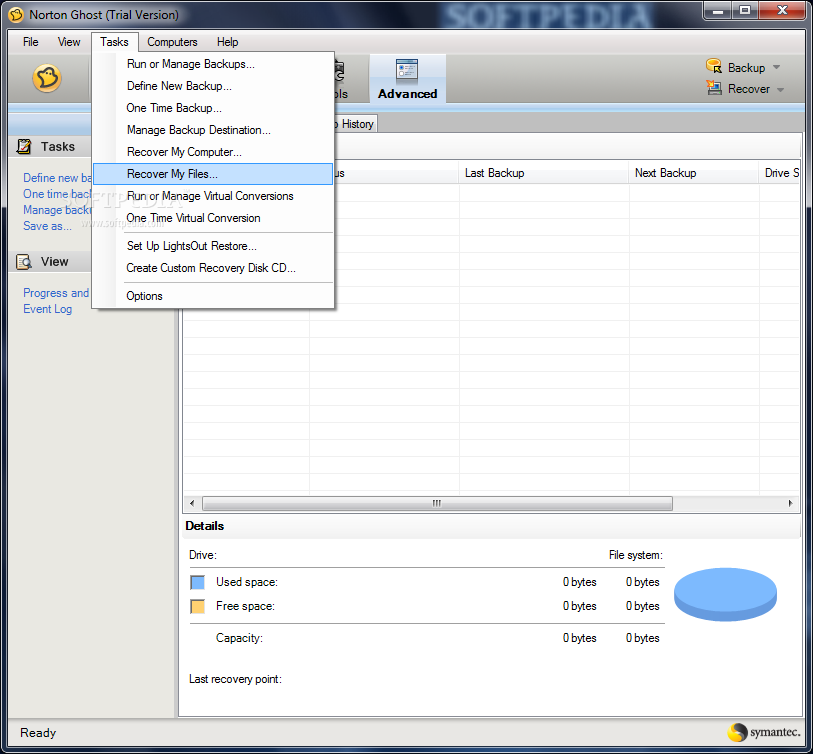Choose Recover My Computer entry
813x754 pixels.
coord(213,152)
